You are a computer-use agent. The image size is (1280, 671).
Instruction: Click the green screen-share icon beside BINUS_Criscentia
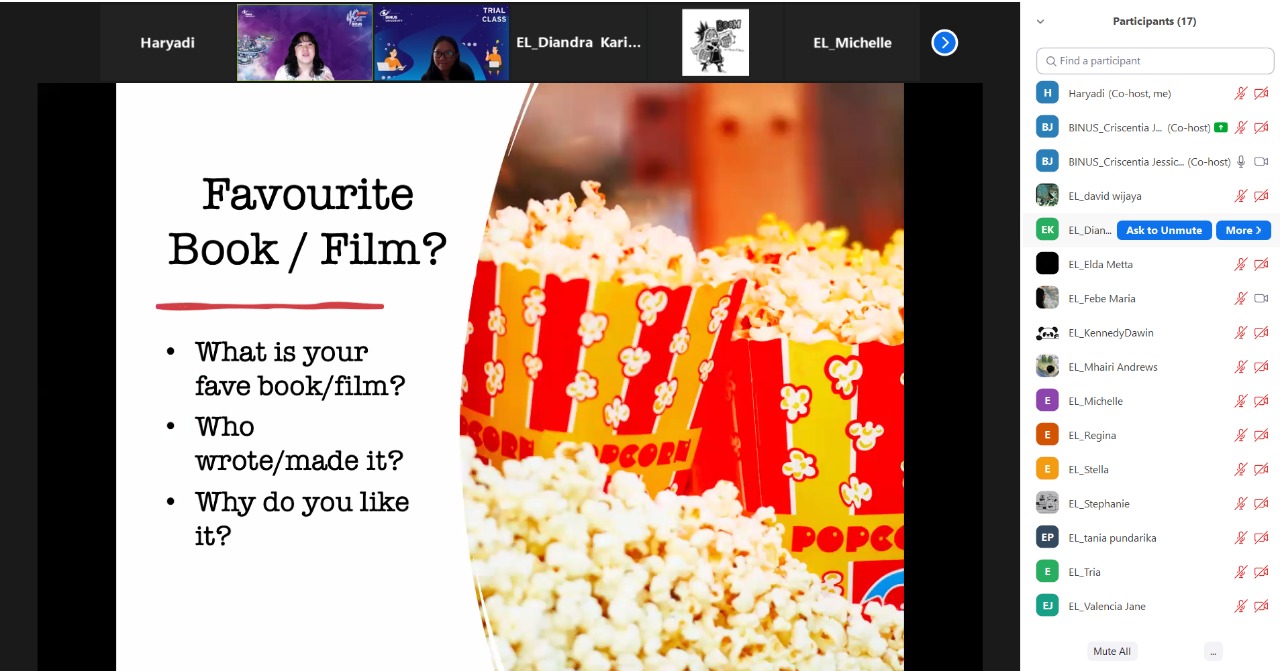click(x=1220, y=128)
